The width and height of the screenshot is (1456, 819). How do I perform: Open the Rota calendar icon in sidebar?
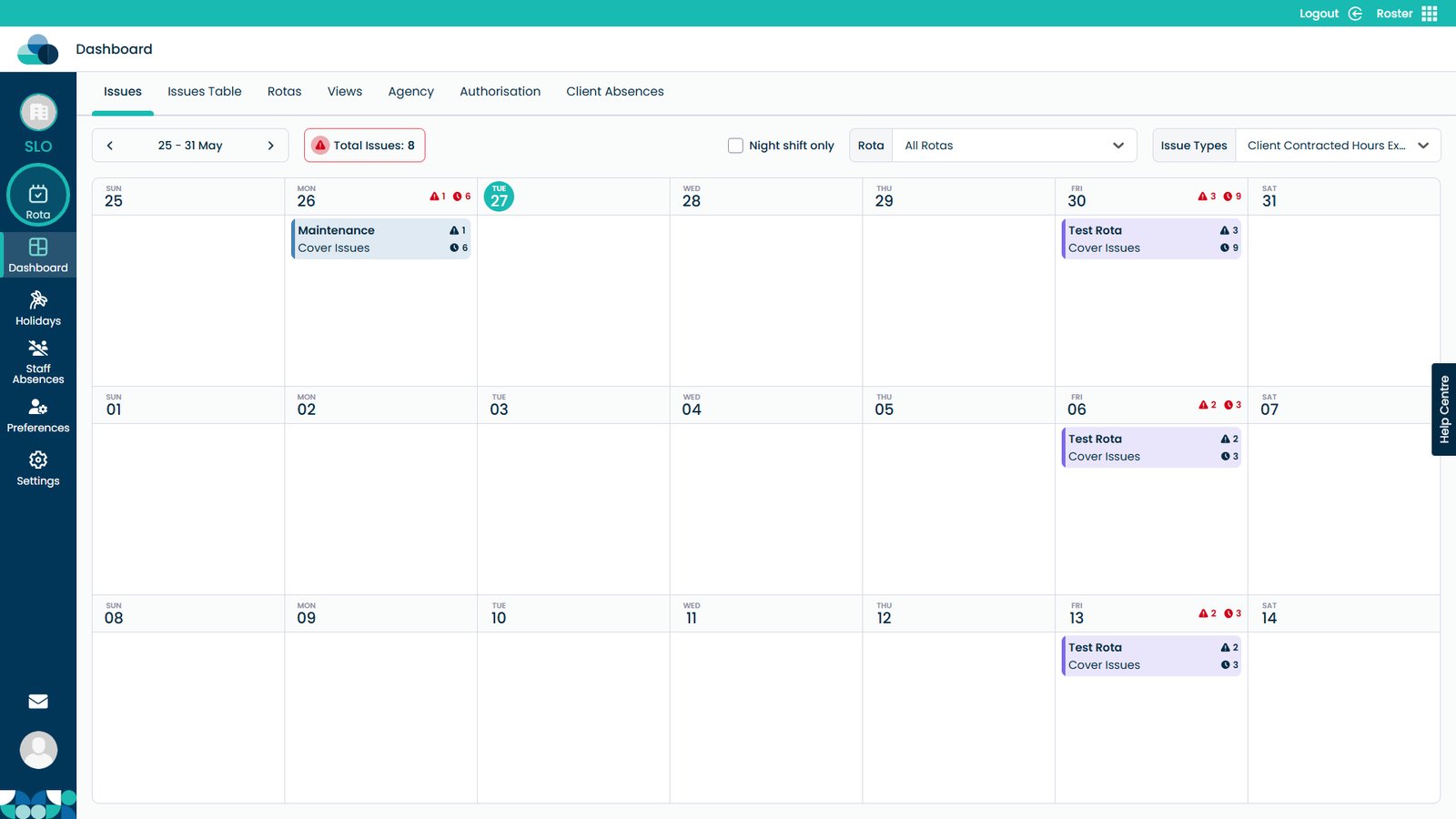tap(38, 195)
